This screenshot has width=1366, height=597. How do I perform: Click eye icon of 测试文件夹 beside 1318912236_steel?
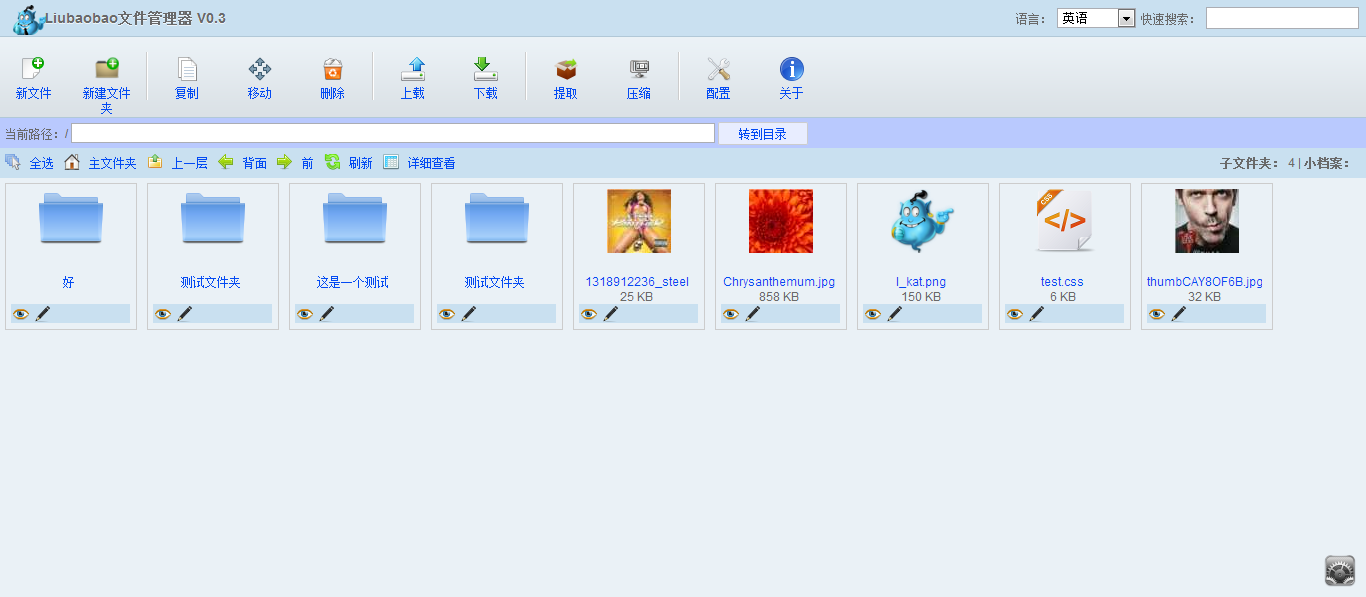coord(447,314)
